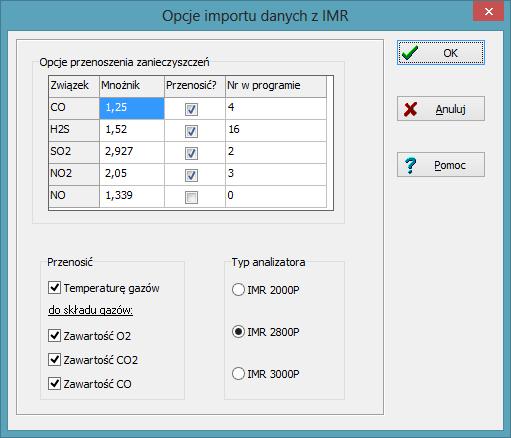Screen dimensions: 511x438
Task: Click program number cell 2 for SO2
Action: (x=276, y=152)
